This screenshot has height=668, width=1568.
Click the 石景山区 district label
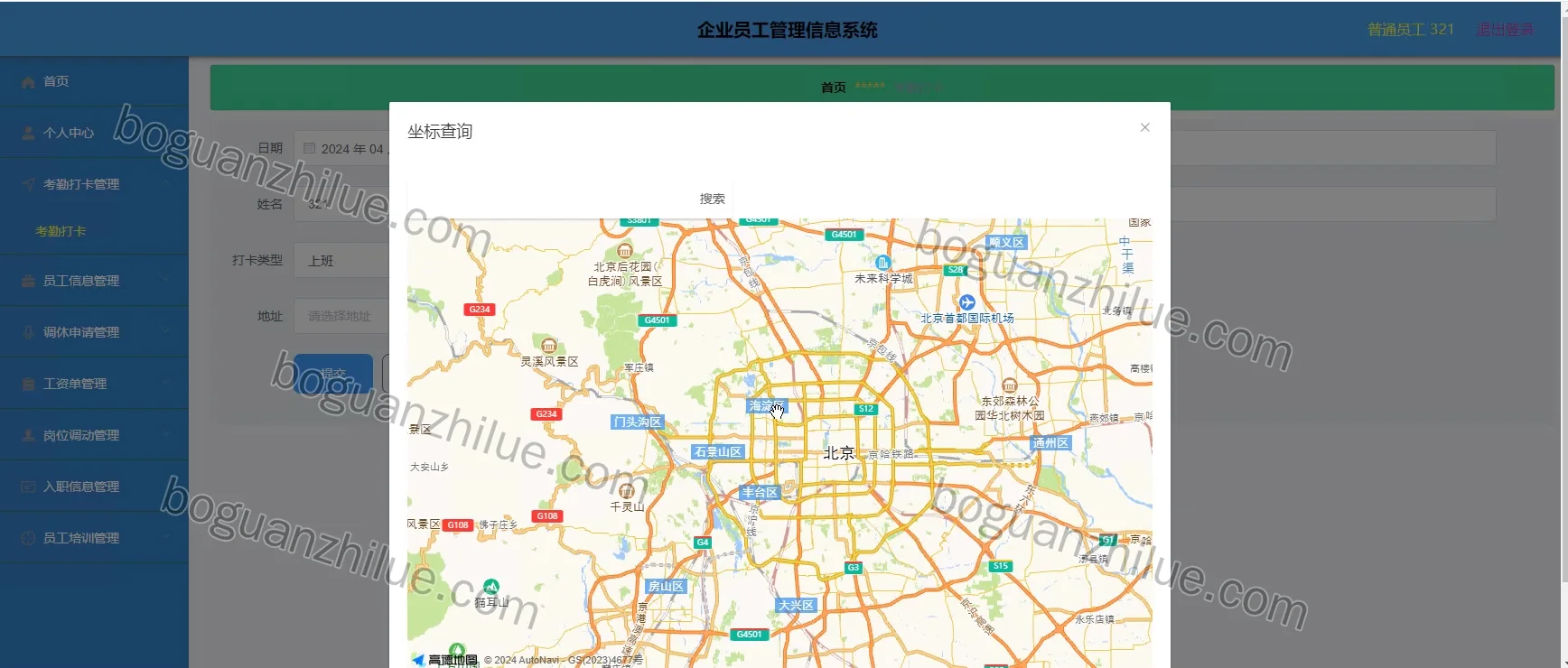click(x=718, y=451)
